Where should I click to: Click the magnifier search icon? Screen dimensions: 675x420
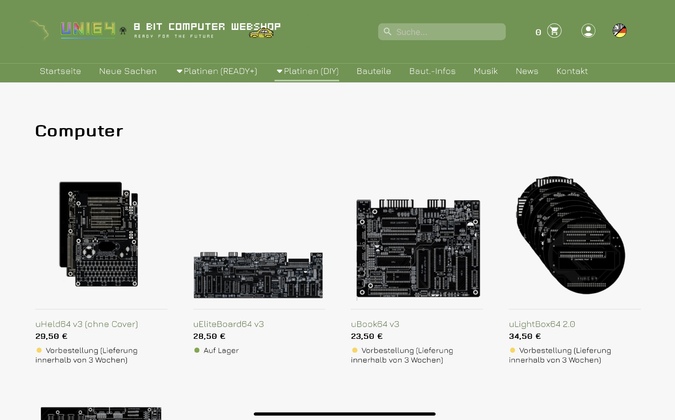tap(387, 31)
